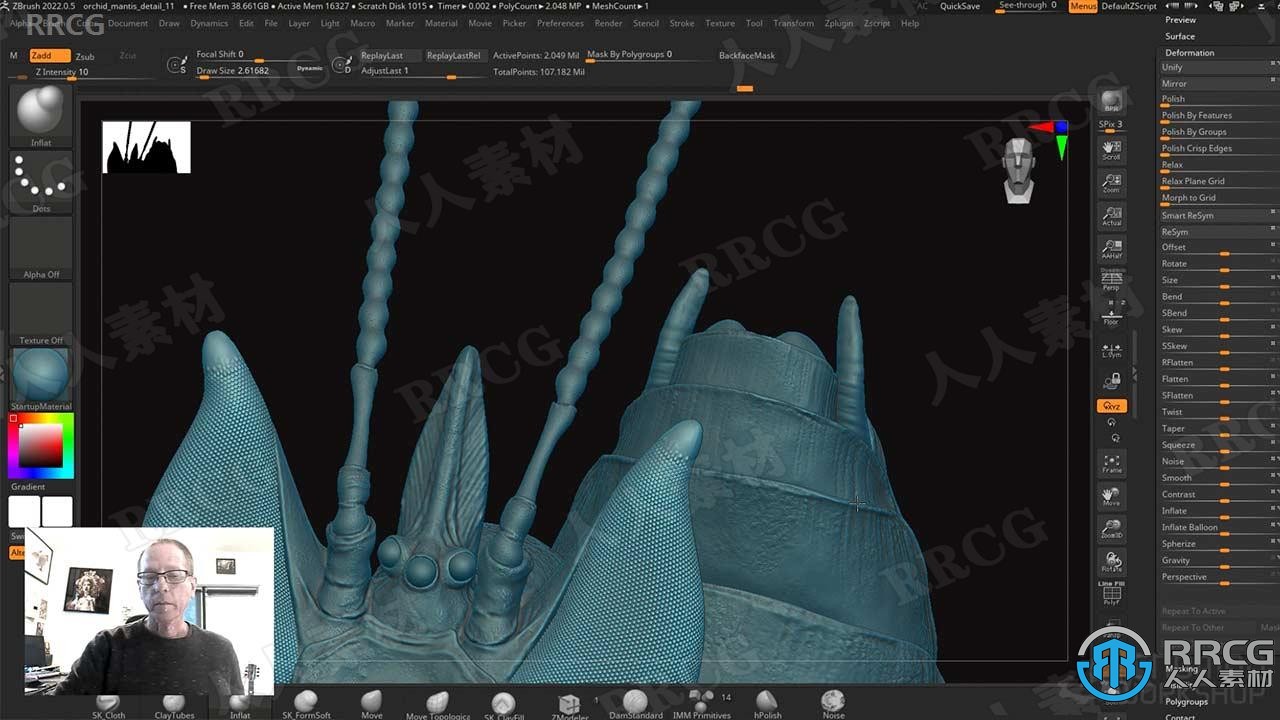Toggle BackfaceMask
The width and height of the screenshot is (1280, 720).
coord(747,56)
